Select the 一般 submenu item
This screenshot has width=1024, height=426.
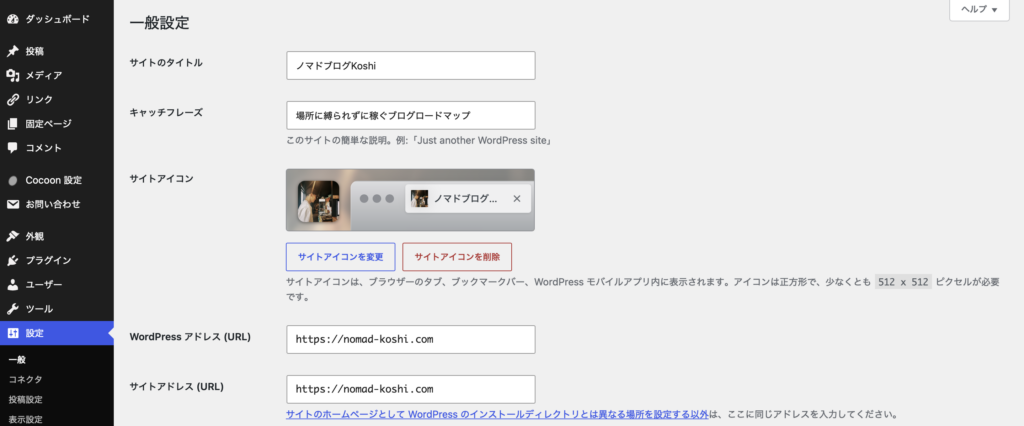click(17, 359)
